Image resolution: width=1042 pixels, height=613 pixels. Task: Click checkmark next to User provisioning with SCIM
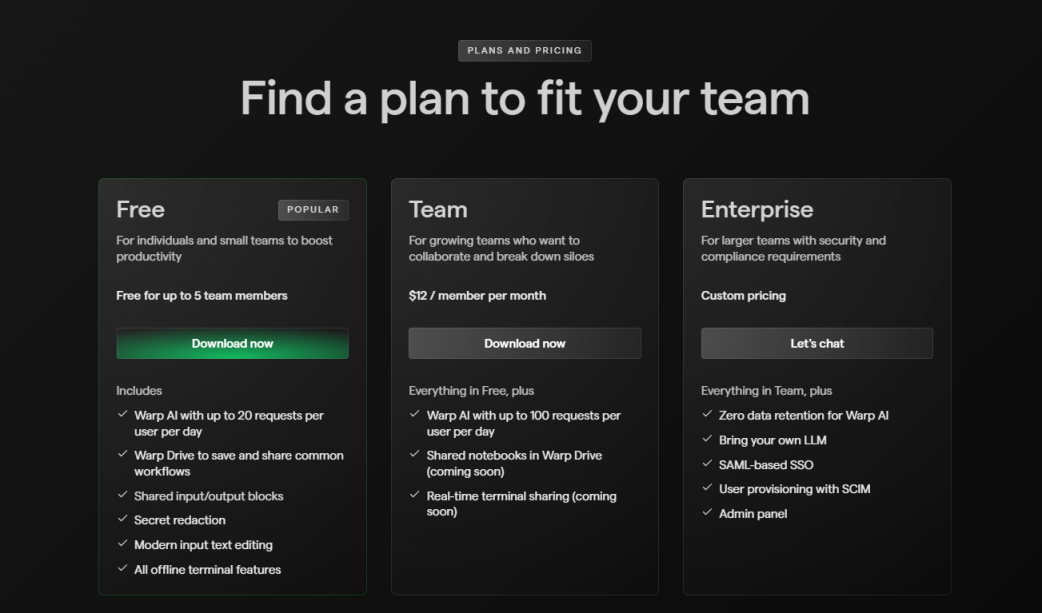tap(706, 489)
